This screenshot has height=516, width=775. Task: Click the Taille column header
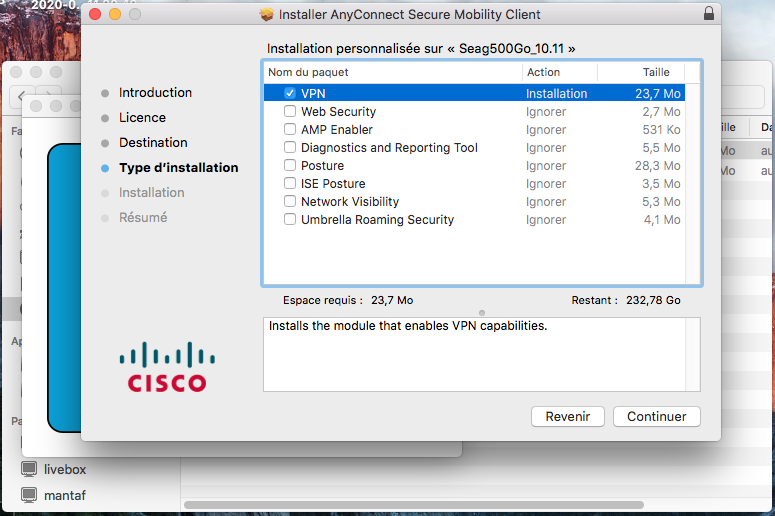(x=655, y=72)
